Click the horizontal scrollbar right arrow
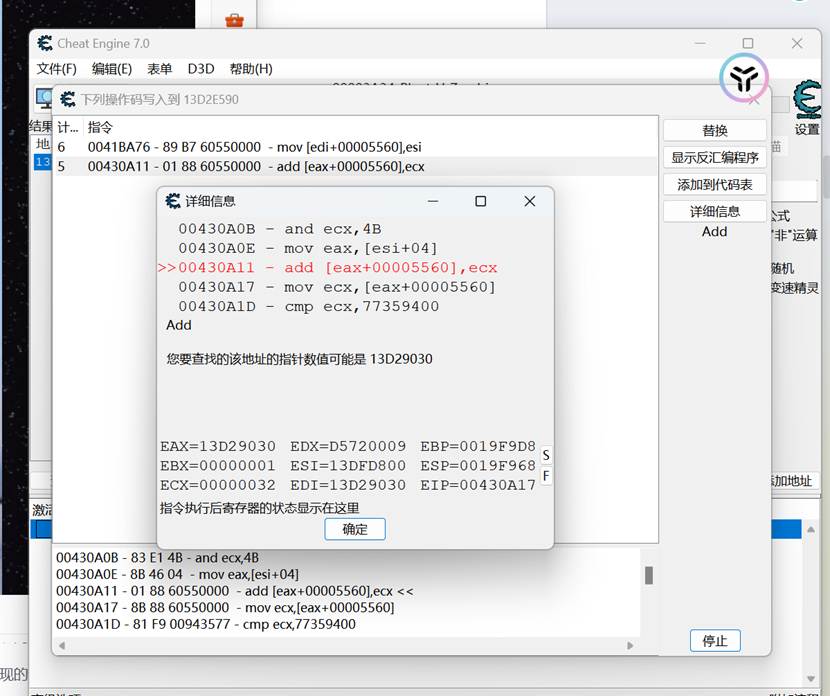This screenshot has height=696, width=830. [630, 645]
